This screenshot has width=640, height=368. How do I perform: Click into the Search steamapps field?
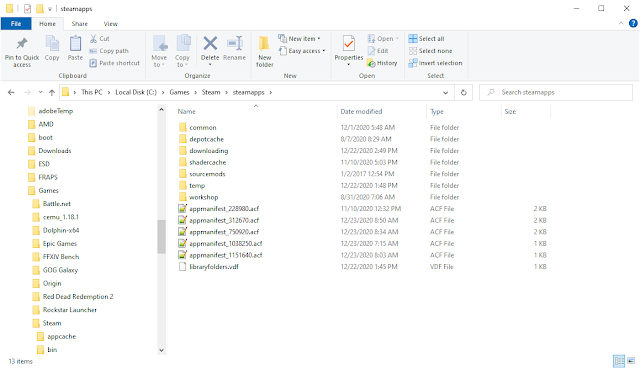(x=556, y=93)
